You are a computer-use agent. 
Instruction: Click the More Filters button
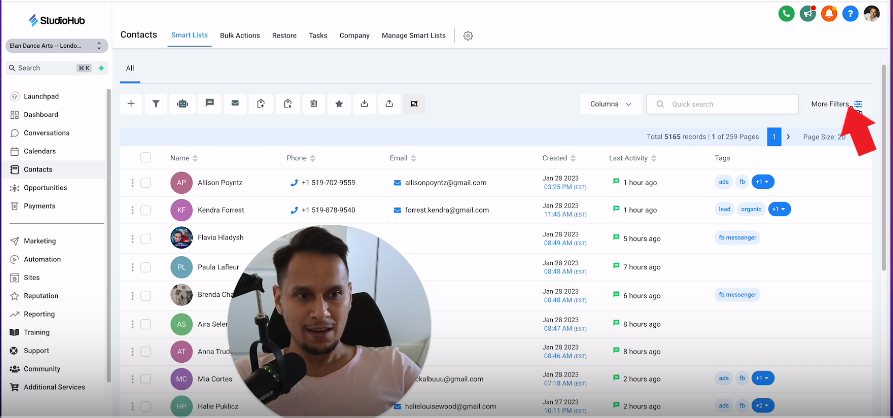837,104
